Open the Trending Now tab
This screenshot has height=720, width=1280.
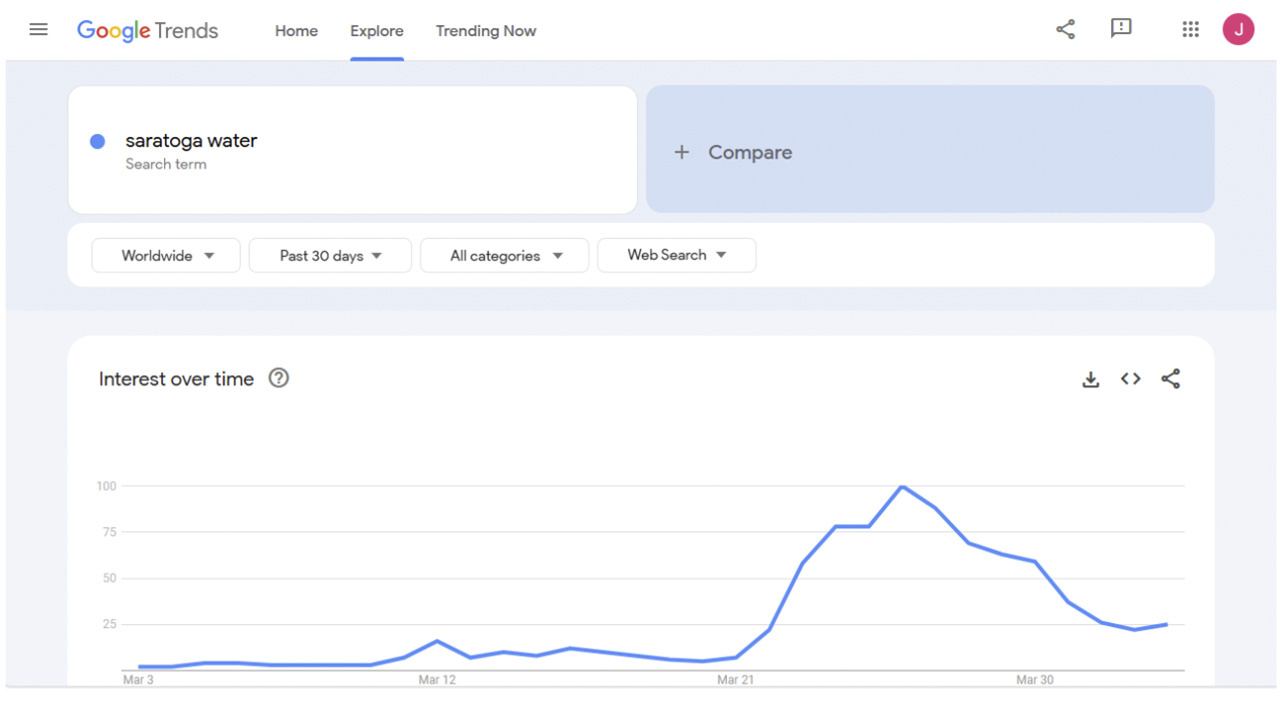[x=486, y=31]
